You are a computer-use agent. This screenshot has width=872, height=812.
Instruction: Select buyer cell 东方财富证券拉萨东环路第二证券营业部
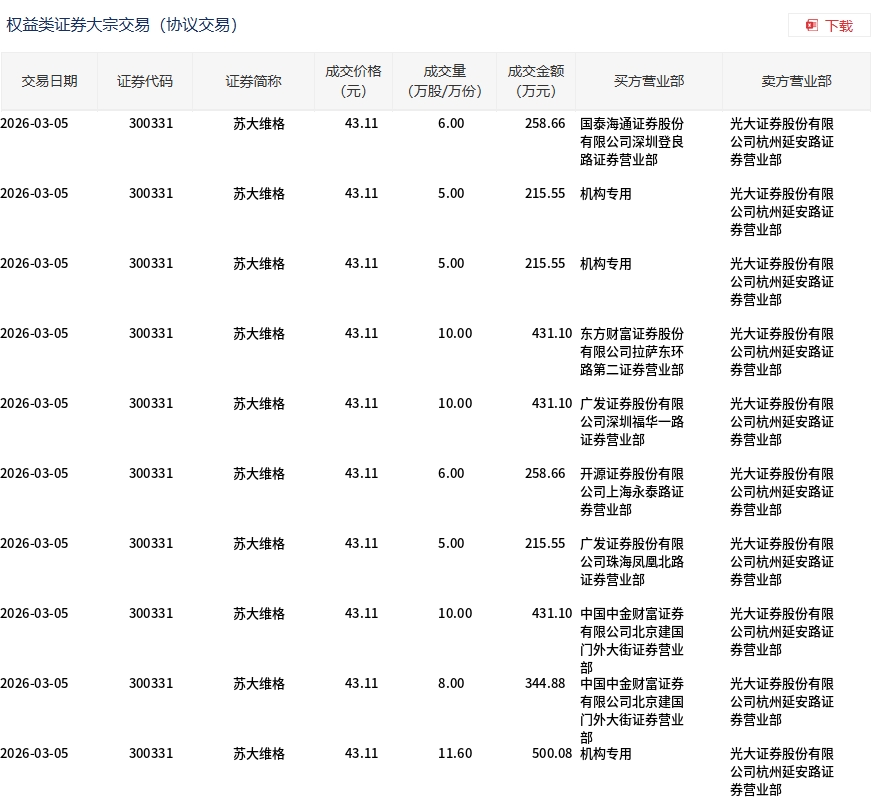coord(632,351)
